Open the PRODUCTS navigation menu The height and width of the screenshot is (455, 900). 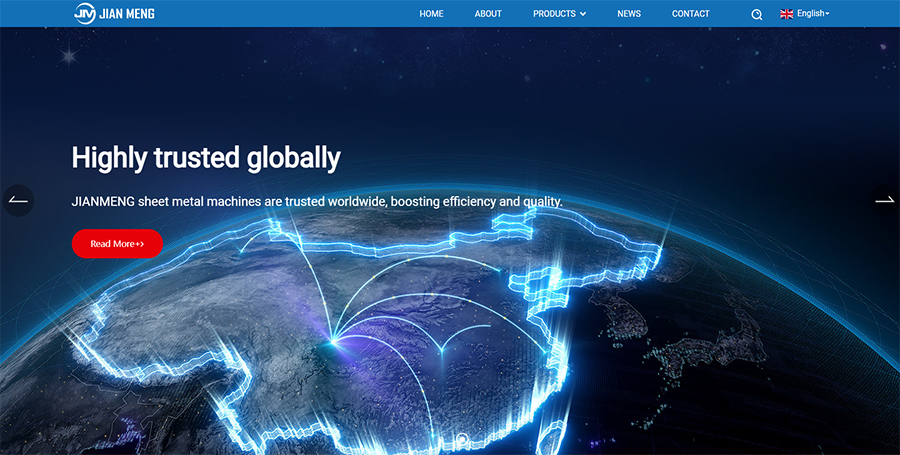tap(554, 14)
